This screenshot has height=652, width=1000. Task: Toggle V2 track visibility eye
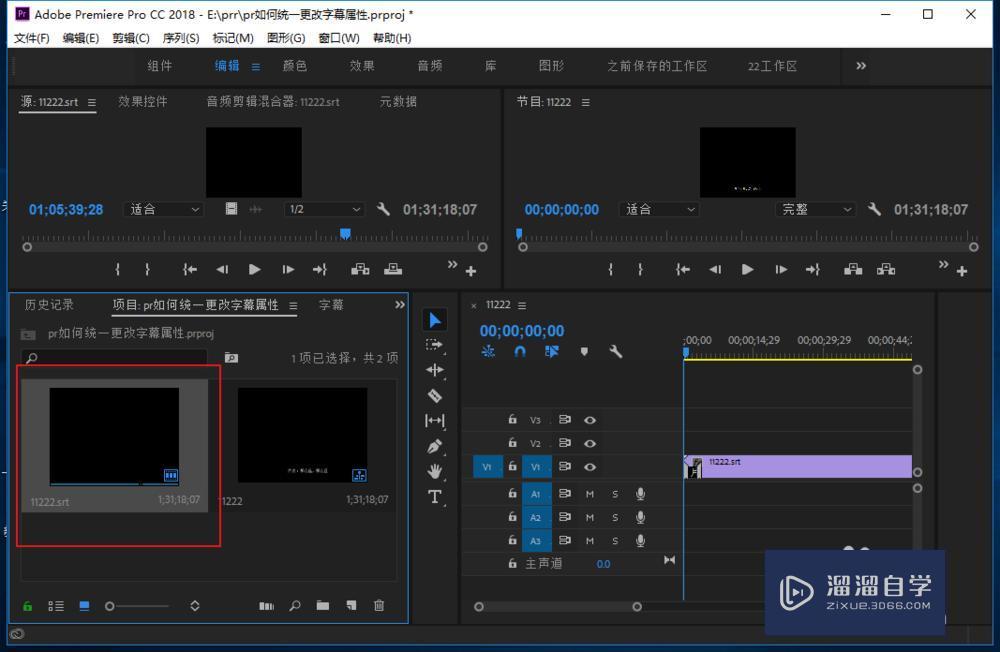click(590, 443)
